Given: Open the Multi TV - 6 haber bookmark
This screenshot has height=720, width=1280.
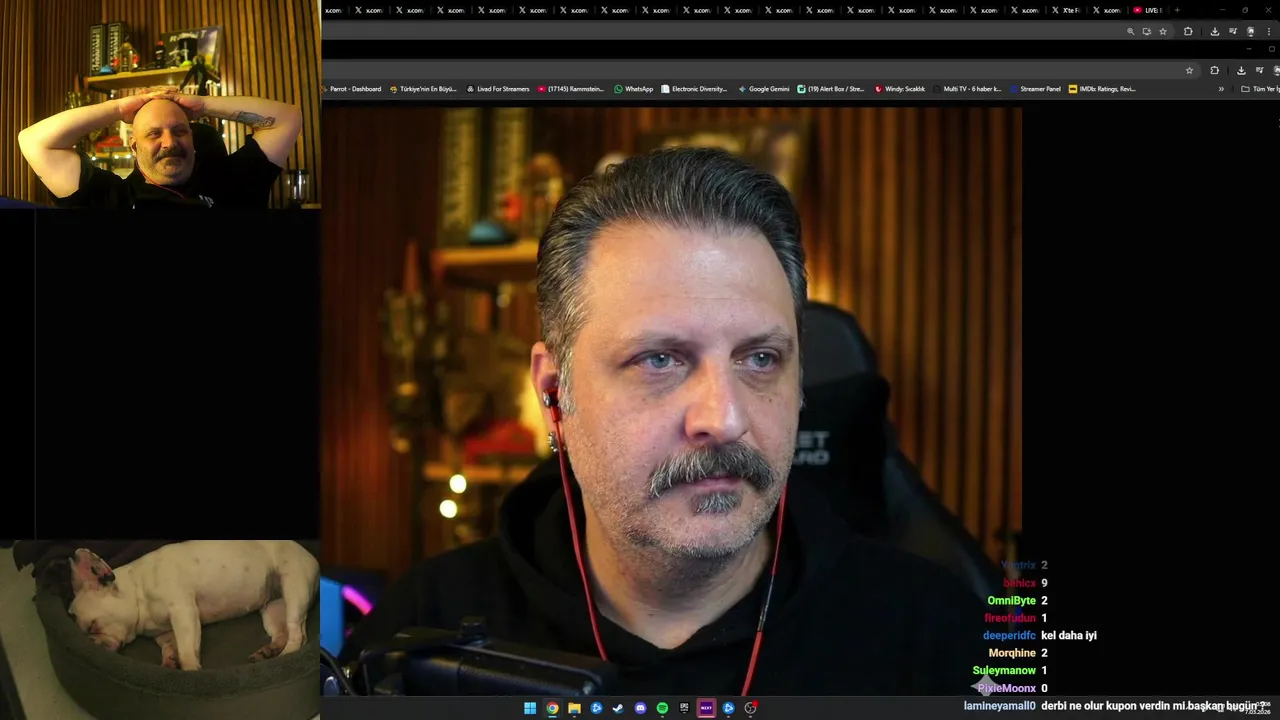Looking at the screenshot, I should point(966,89).
